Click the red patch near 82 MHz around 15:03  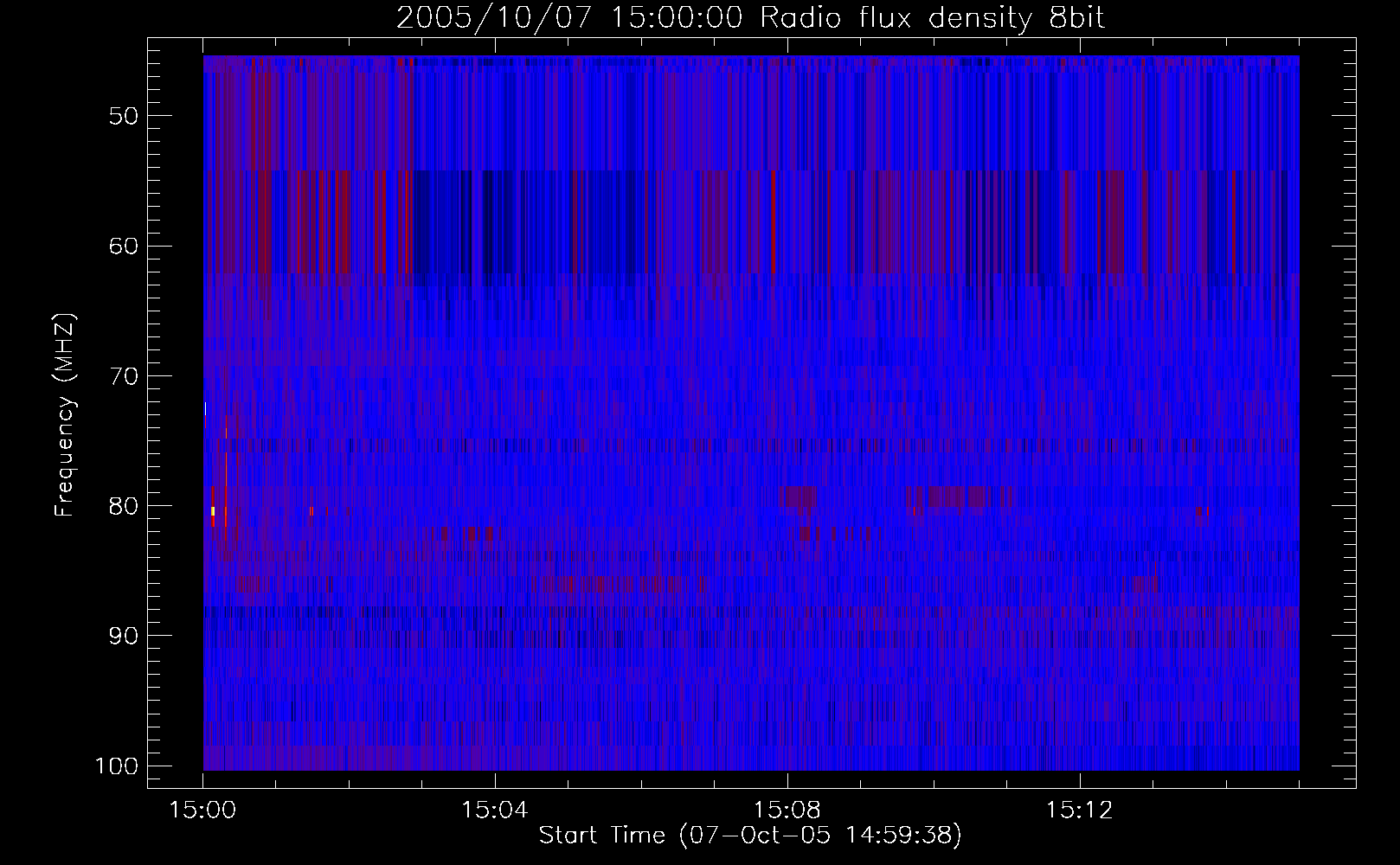click(x=475, y=534)
